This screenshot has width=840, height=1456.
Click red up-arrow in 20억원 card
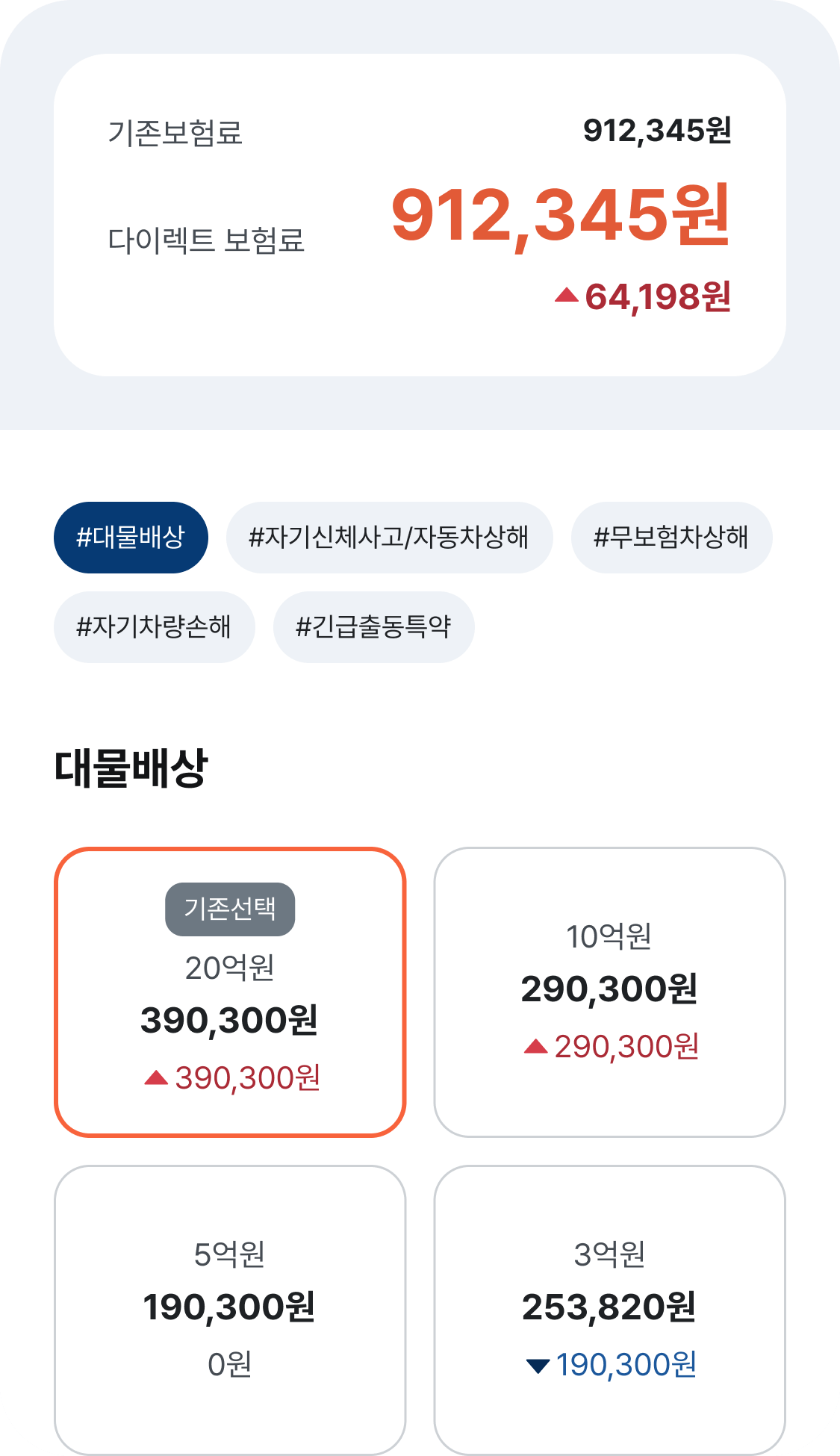click(x=156, y=1077)
